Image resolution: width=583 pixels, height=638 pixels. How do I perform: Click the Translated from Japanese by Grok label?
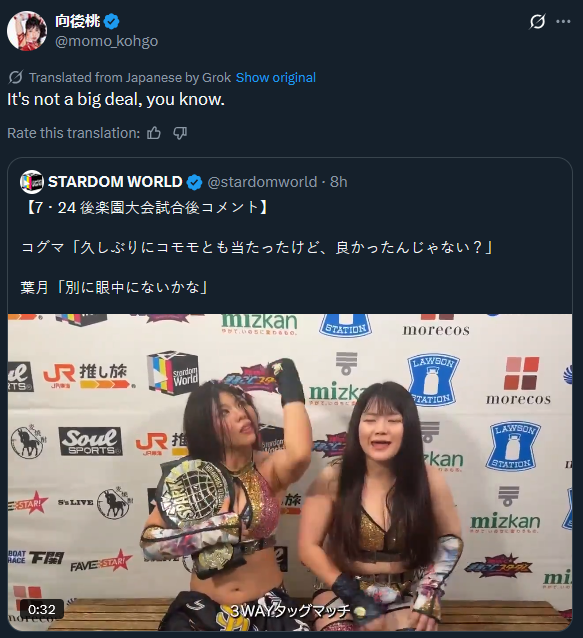[x=130, y=77]
